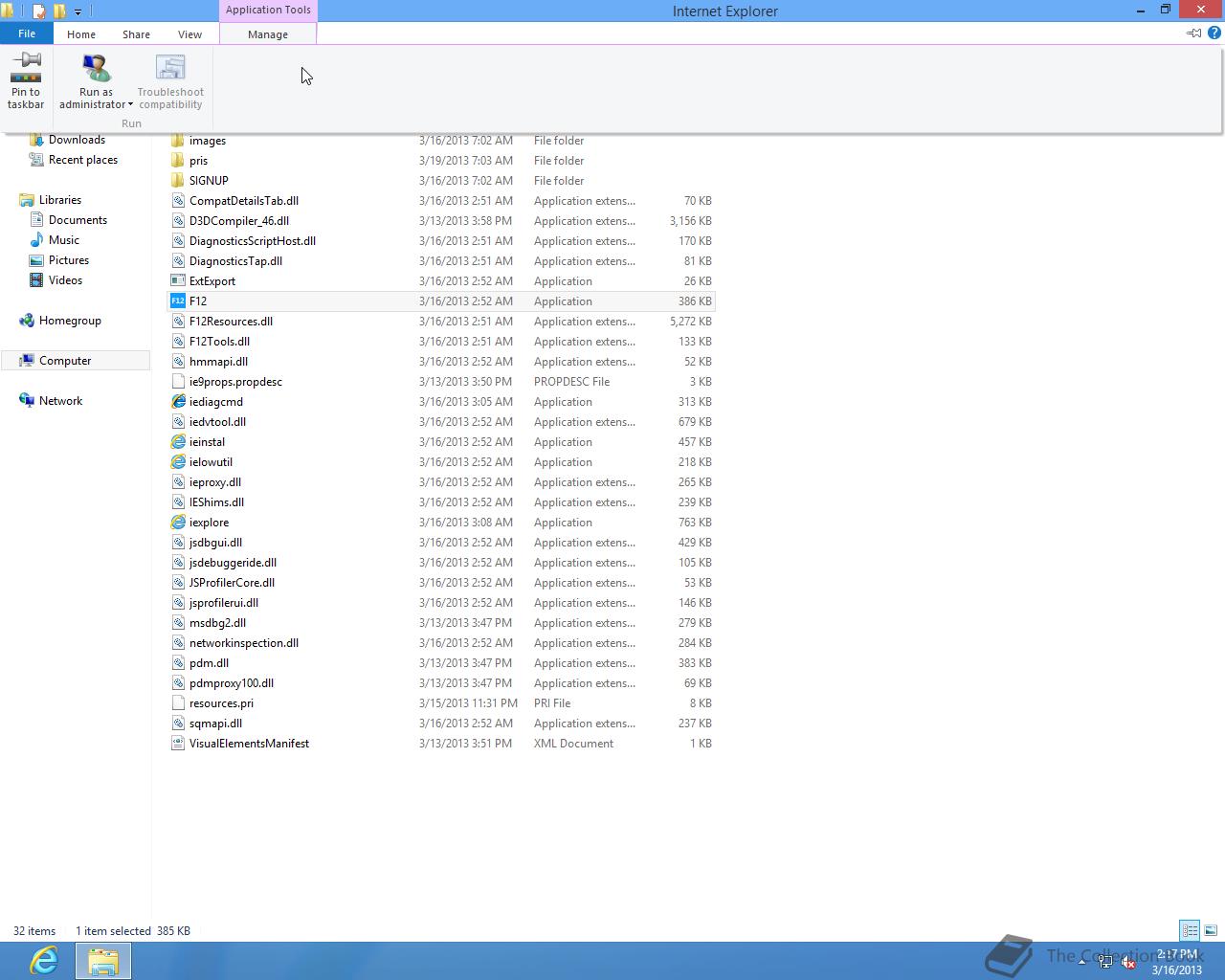Click the Homegroup icon in the sidebar
The width and height of the screenshot is (1225, 980).
(x=27, y=321)
